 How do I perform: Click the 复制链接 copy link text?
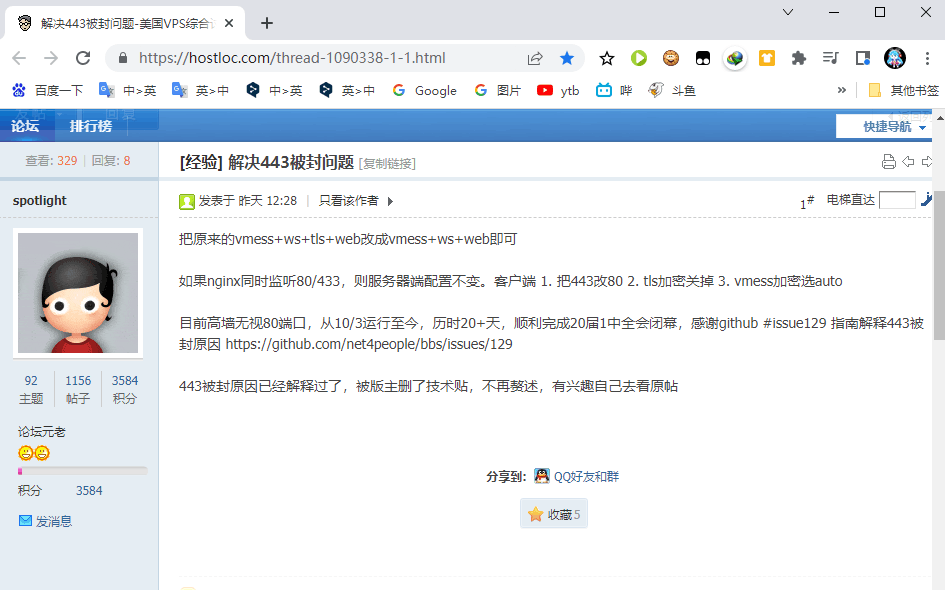pos(387,164)
